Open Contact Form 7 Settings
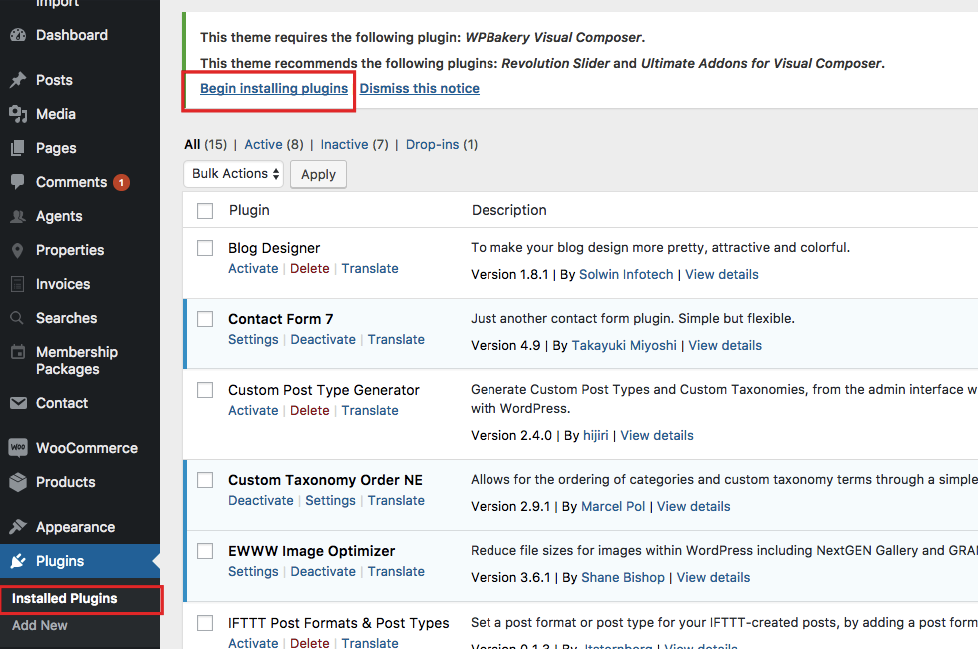 (x=253, y=339)
